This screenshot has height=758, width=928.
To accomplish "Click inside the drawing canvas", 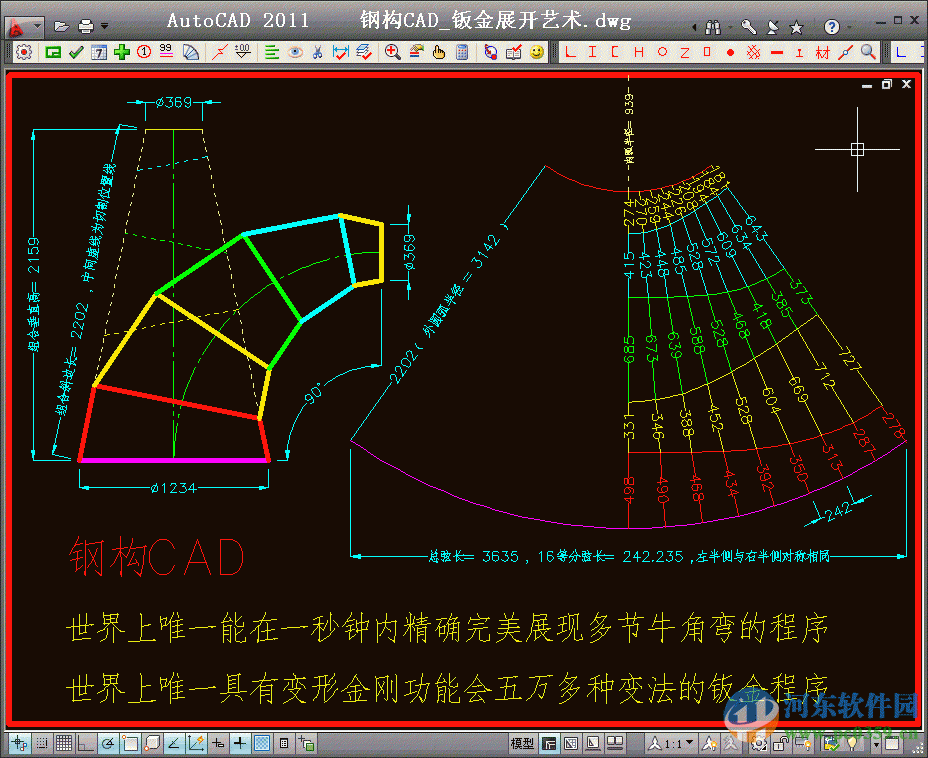I will [x=460, y=400].
